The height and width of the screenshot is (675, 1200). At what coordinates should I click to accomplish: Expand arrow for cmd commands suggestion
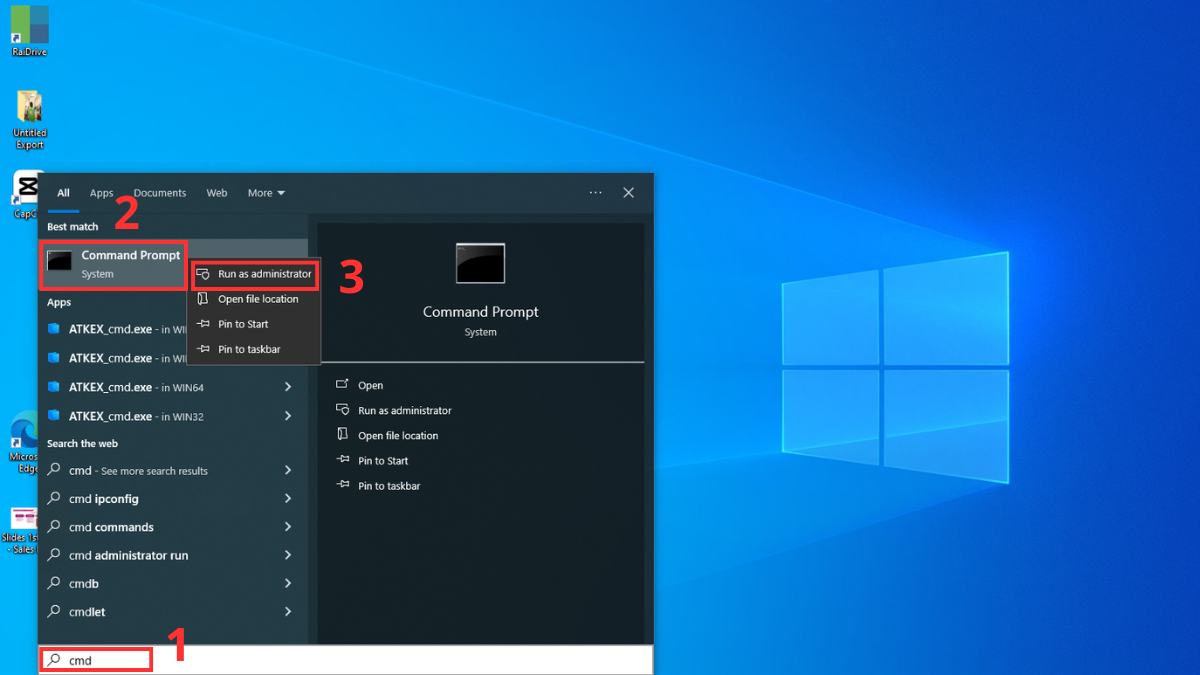click(288, 527)
